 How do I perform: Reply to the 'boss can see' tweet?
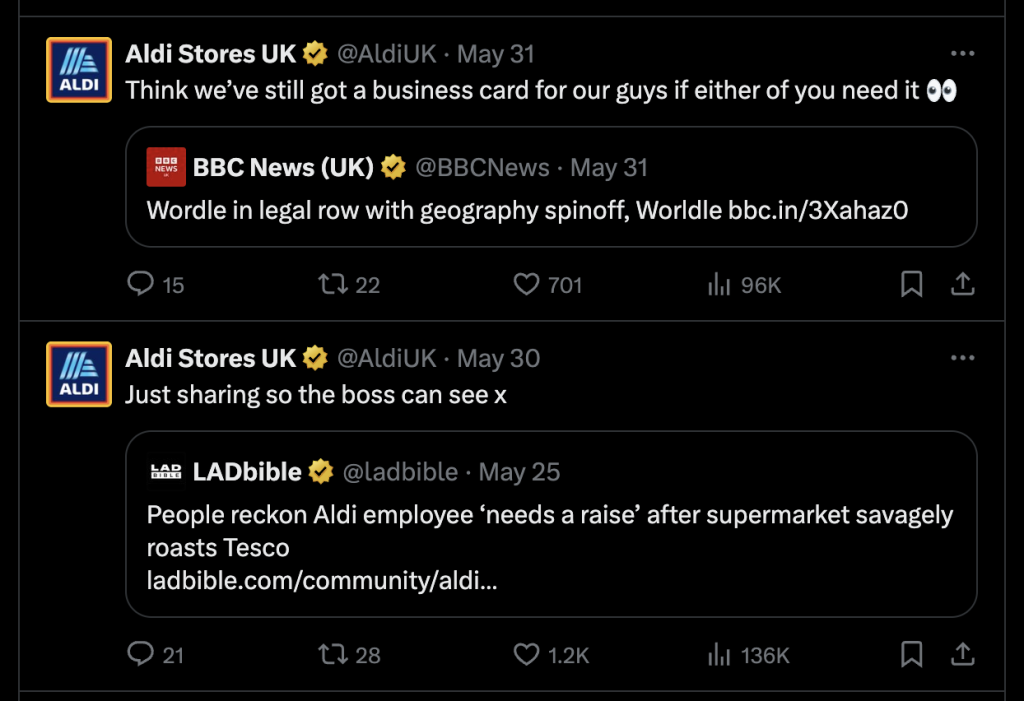click(x=141, y=655)
